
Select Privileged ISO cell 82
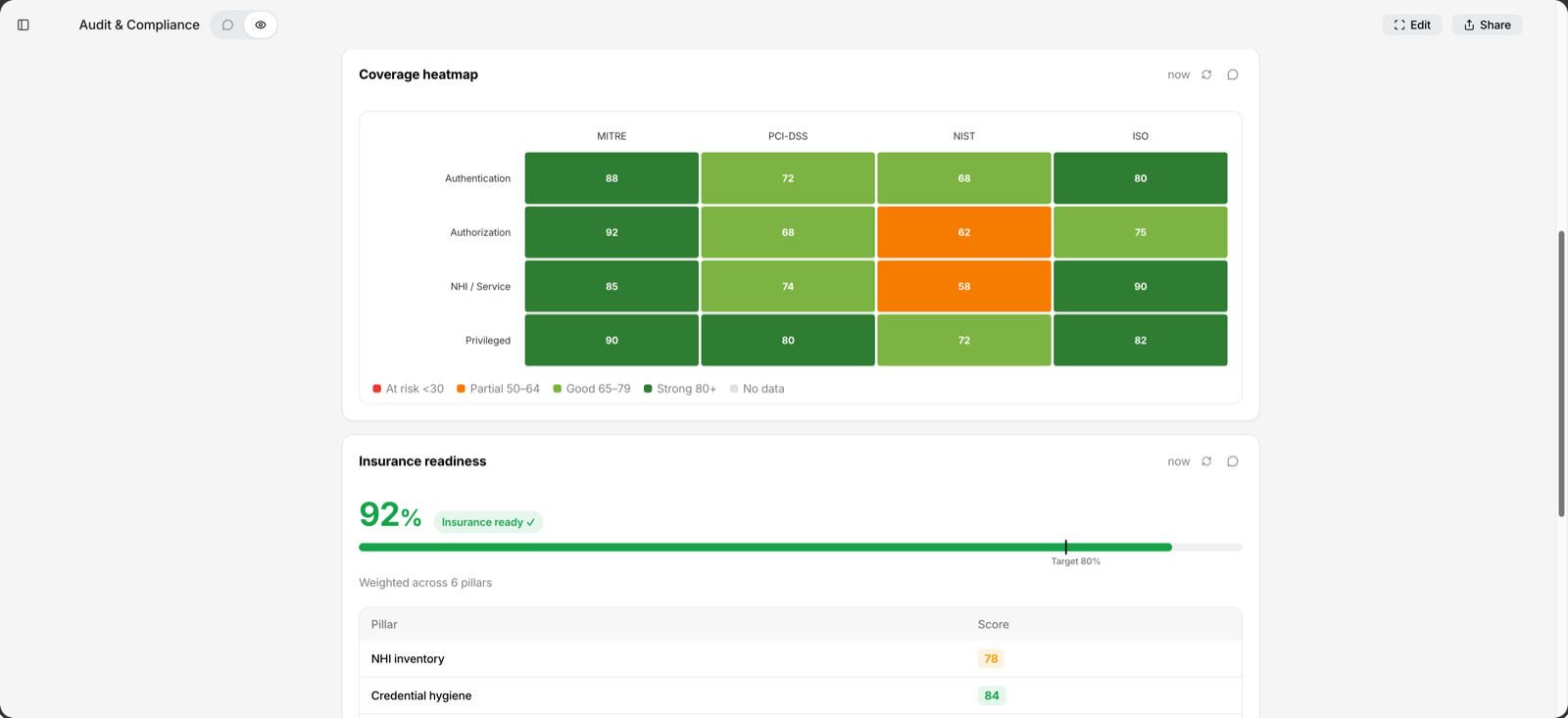pyautogui.click(x=1141, y=340)
